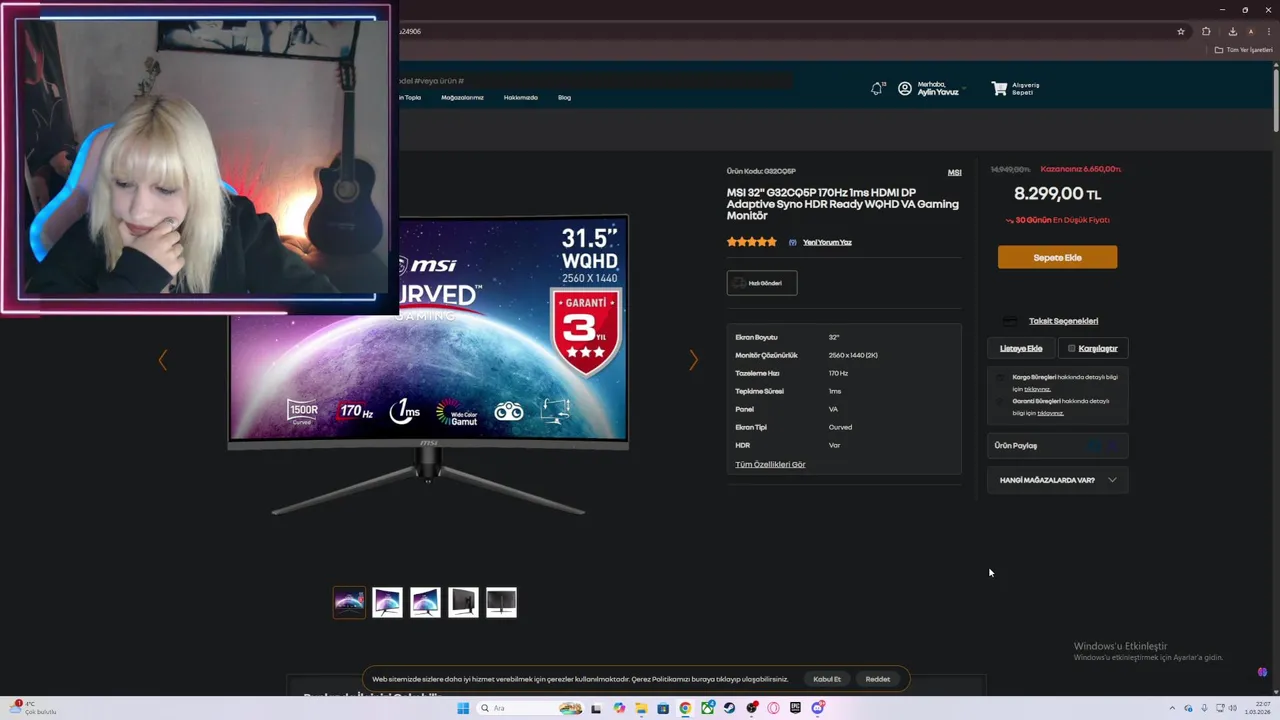
Task: Show hidden system tray icons chevron
Action: pos(1174,708)
